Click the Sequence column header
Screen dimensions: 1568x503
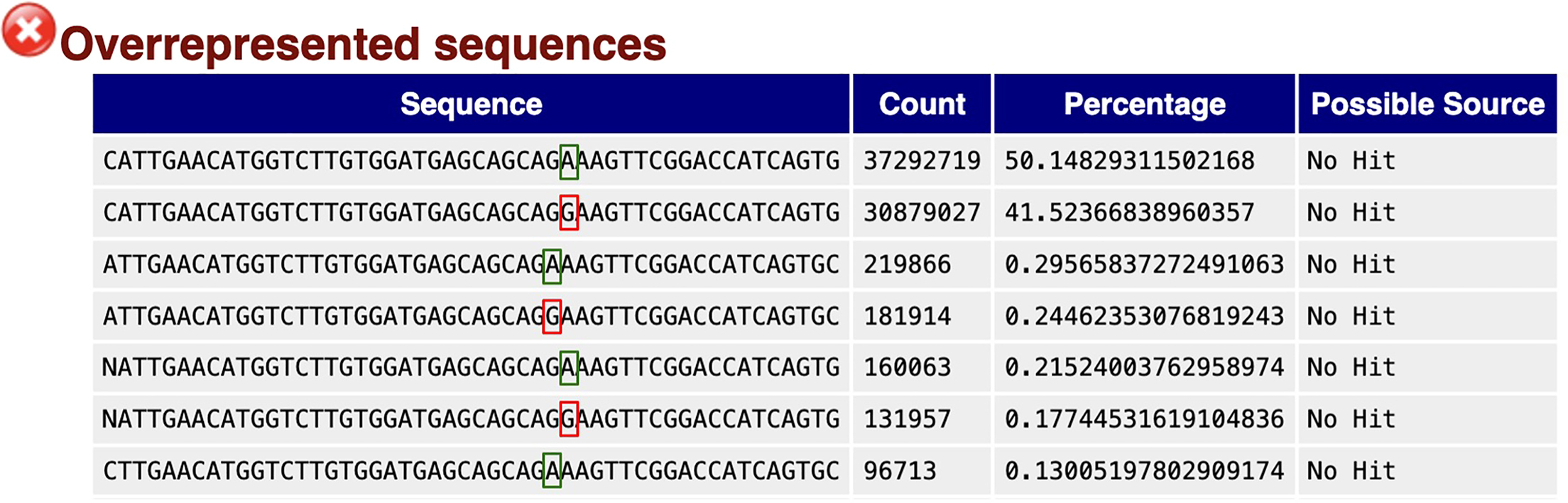[471, 104]
